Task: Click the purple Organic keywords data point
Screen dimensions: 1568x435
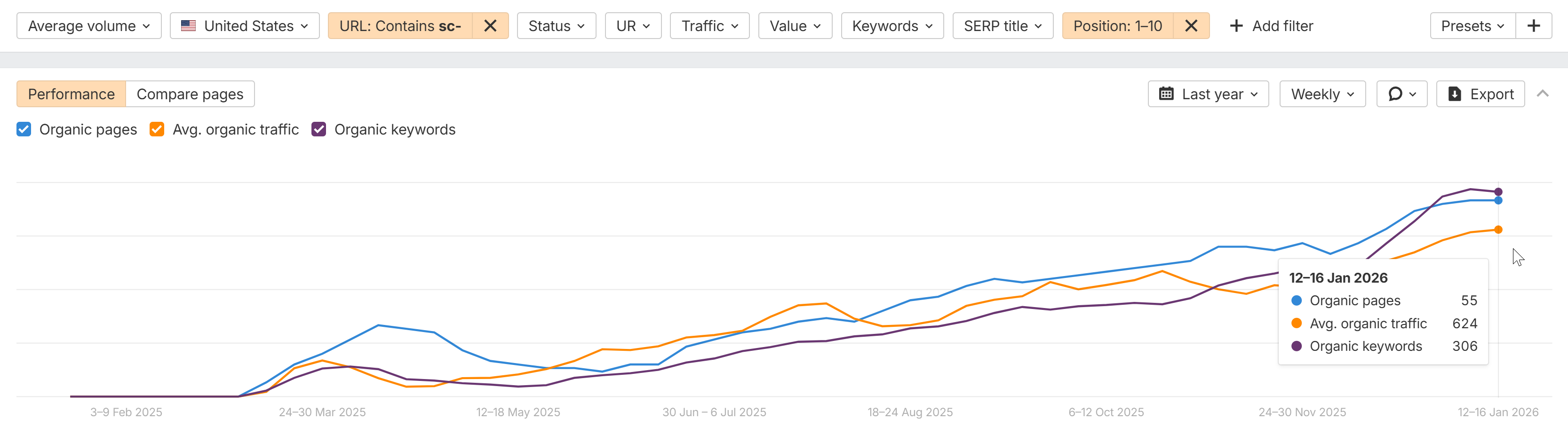Action: click(x=1498, y=192)
